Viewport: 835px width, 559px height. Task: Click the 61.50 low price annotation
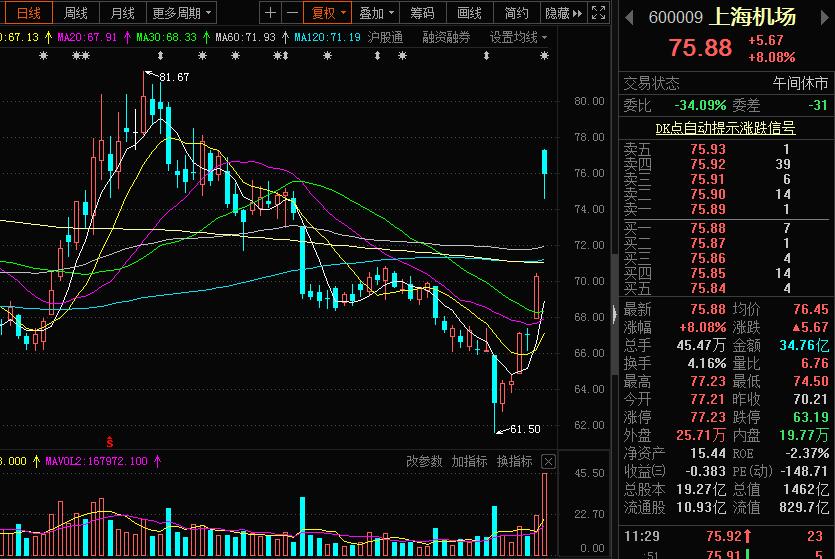tap(525, 429)
